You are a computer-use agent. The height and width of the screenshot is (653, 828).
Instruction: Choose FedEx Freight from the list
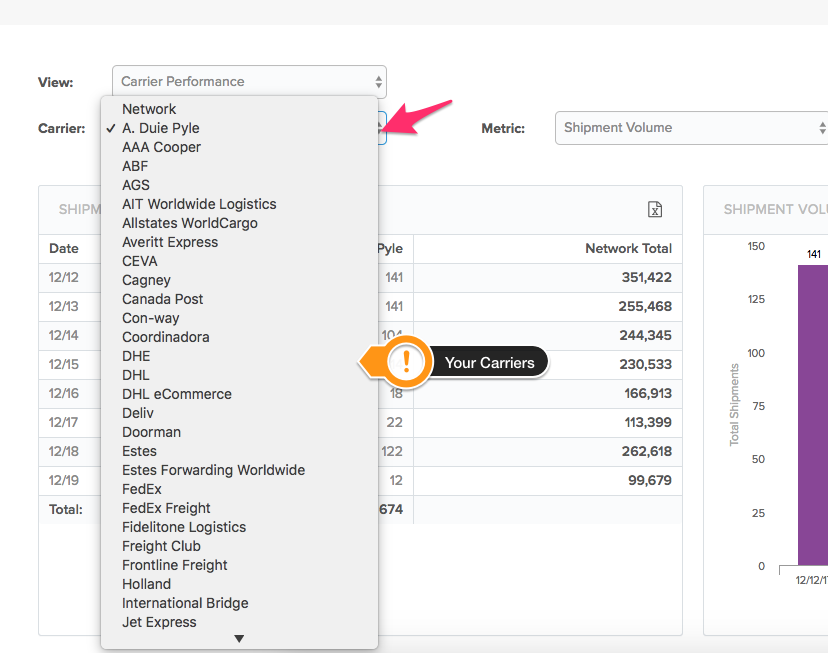pyautogui.click(x=239, y=508)
